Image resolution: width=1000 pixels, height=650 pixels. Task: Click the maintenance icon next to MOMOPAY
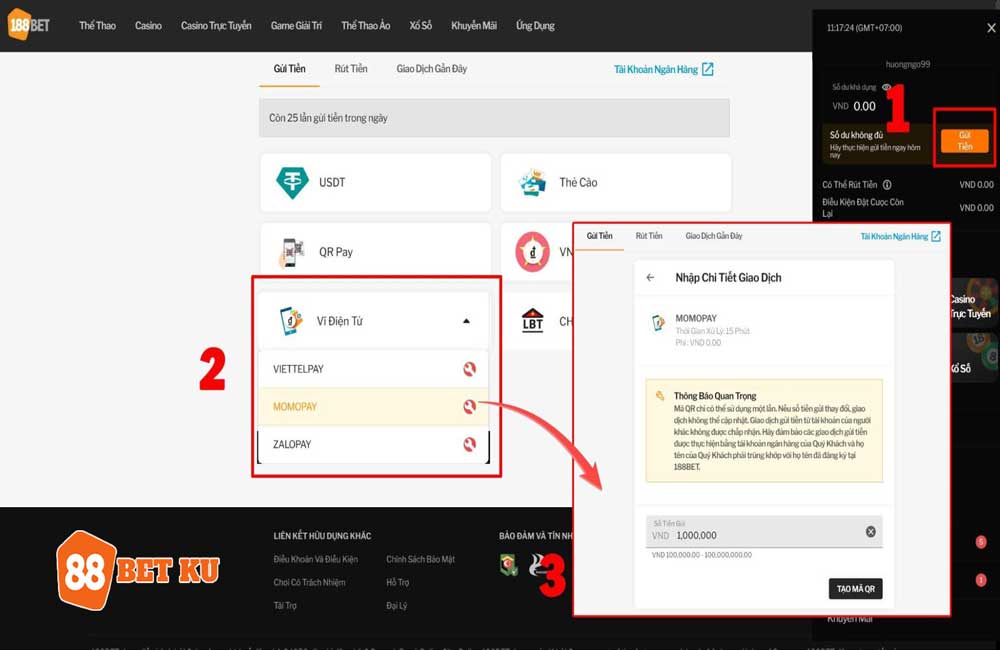[x=469, y=406]
